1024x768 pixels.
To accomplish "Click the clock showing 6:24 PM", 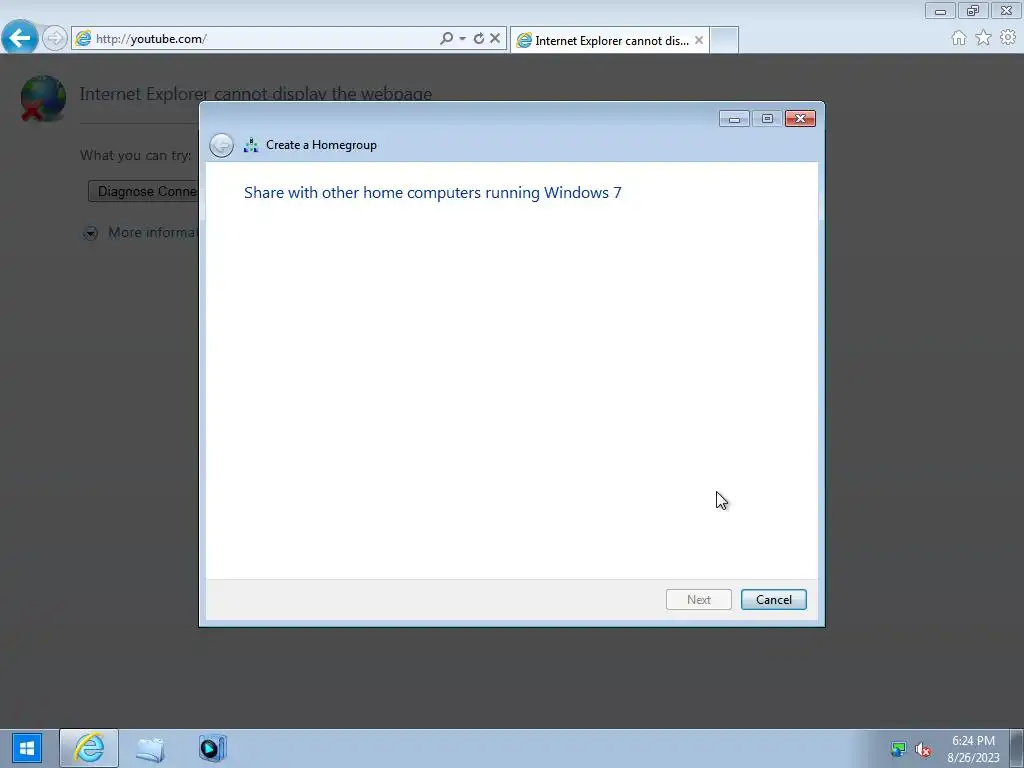I will pyautogui.click(x=973, y=741).
